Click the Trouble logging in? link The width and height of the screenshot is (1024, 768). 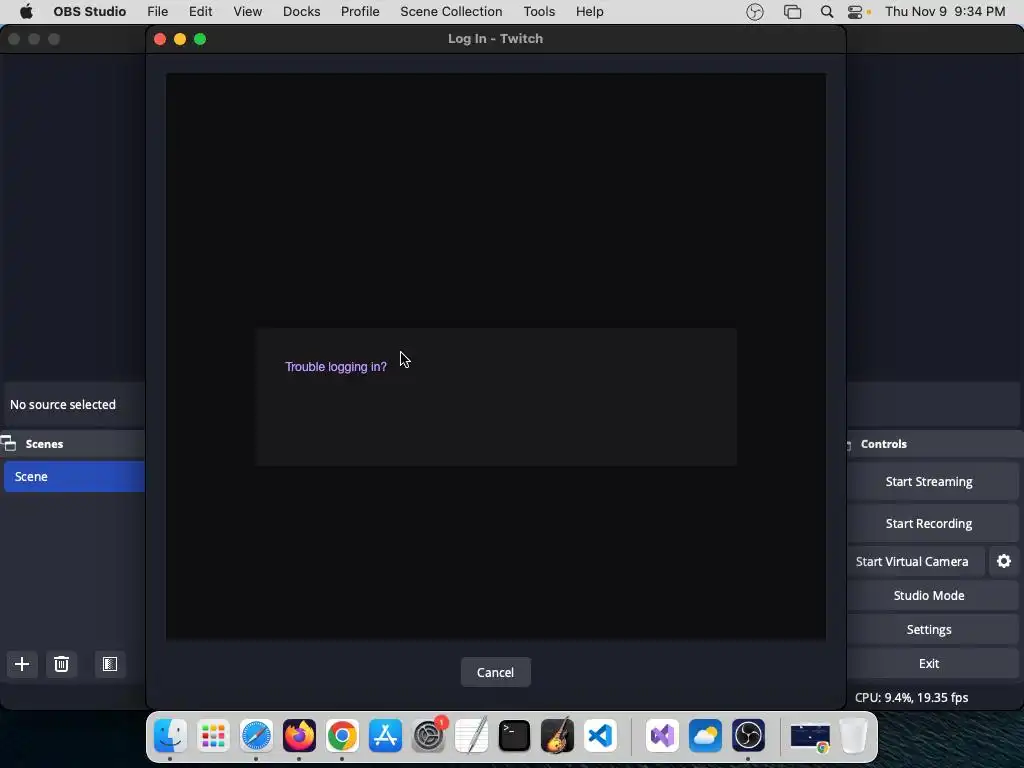coord(336,367)
